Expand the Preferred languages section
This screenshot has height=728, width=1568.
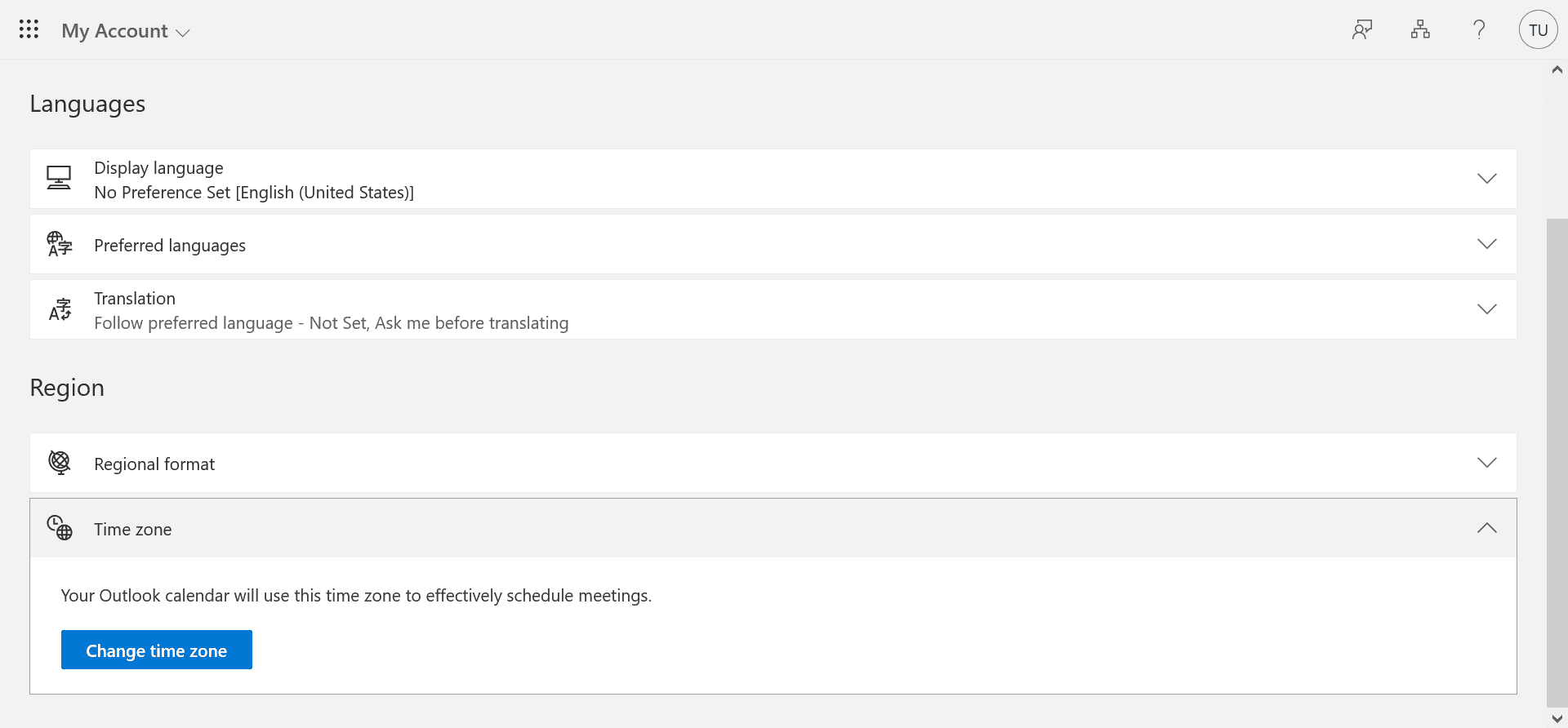1487,243
